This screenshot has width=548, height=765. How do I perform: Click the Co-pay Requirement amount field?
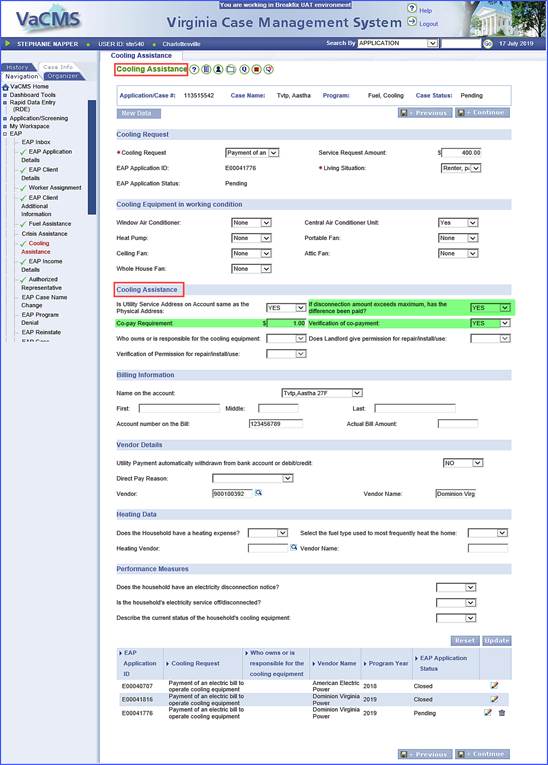[286, 323]
